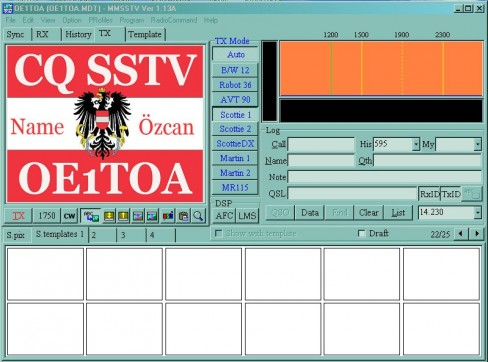
Task: Click the Clear log button
Action: pyautogui.click(x=368, y=213)
